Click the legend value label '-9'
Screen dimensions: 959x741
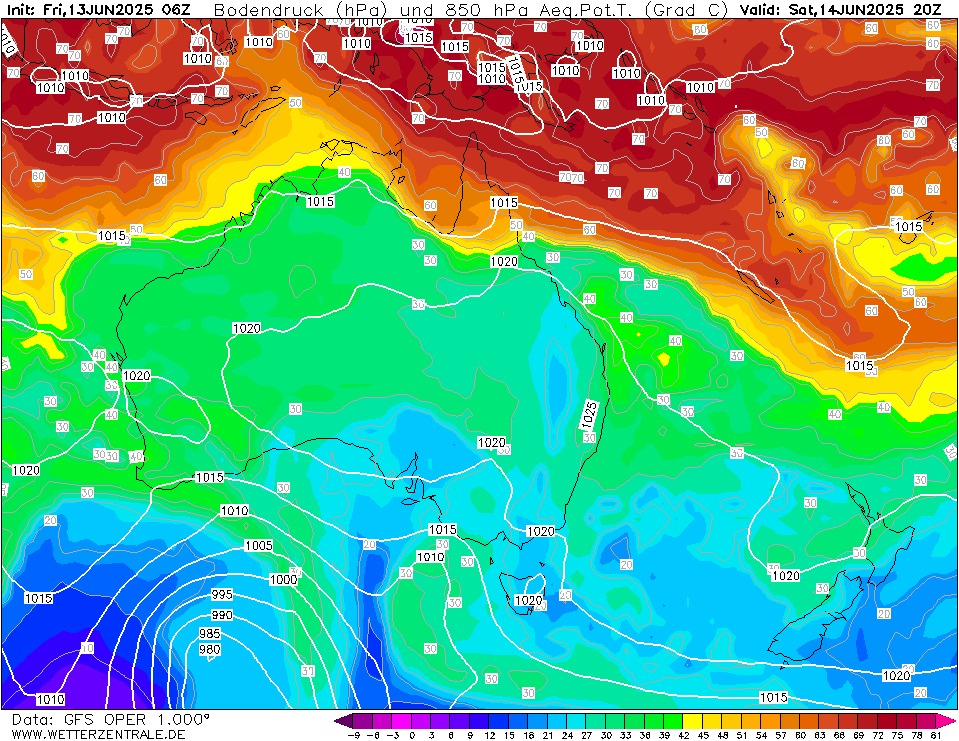(353, 735)
